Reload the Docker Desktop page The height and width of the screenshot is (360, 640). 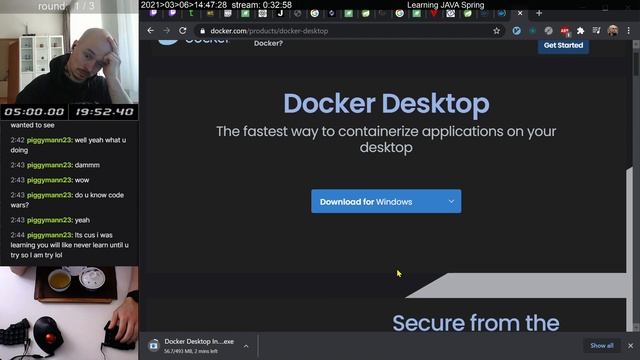182,31
